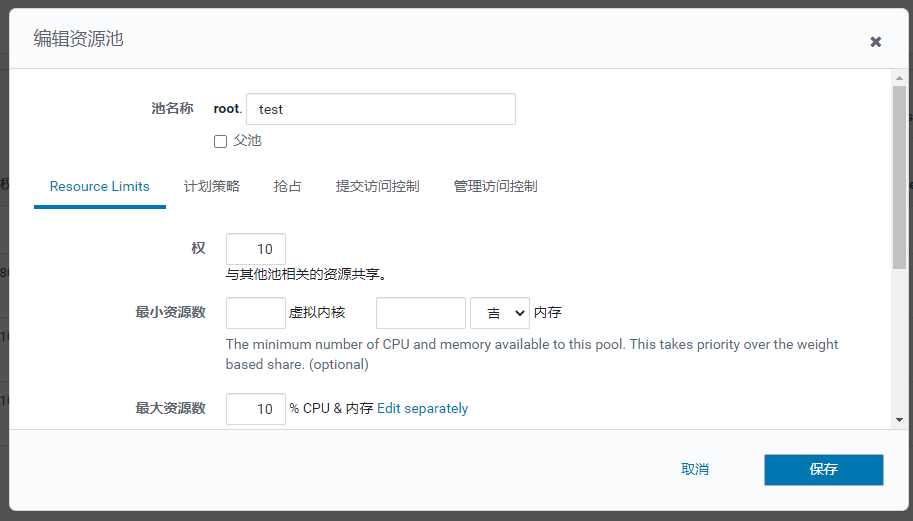
Task: Click the 保存 button
Action: (x=823, y=469)
